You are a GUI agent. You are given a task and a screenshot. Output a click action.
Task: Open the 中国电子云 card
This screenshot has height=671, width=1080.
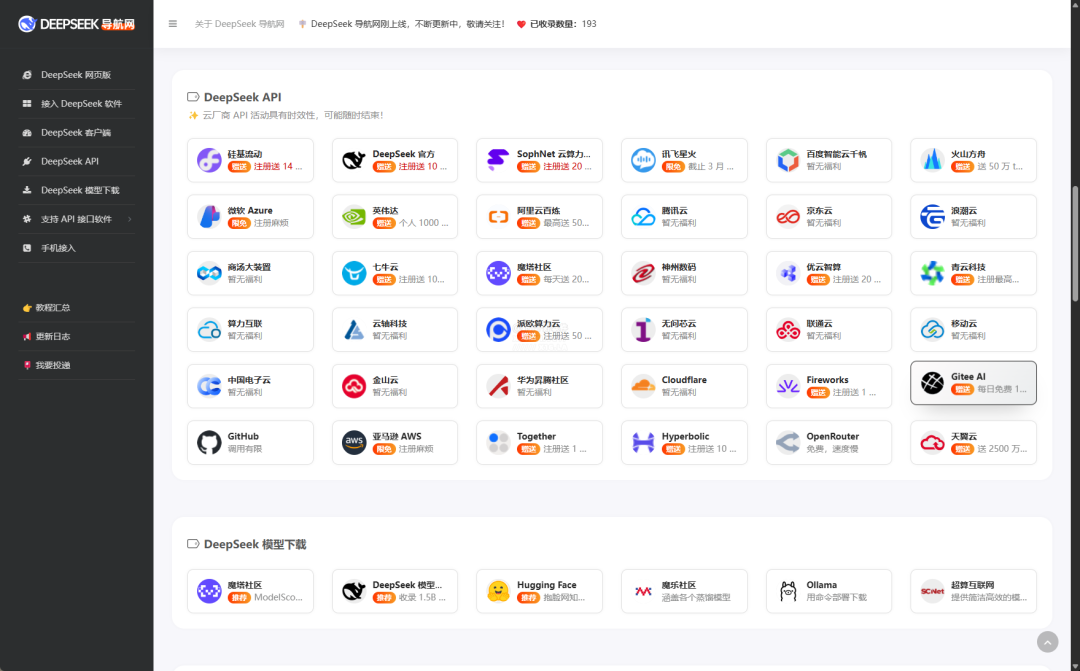point(250,386)
